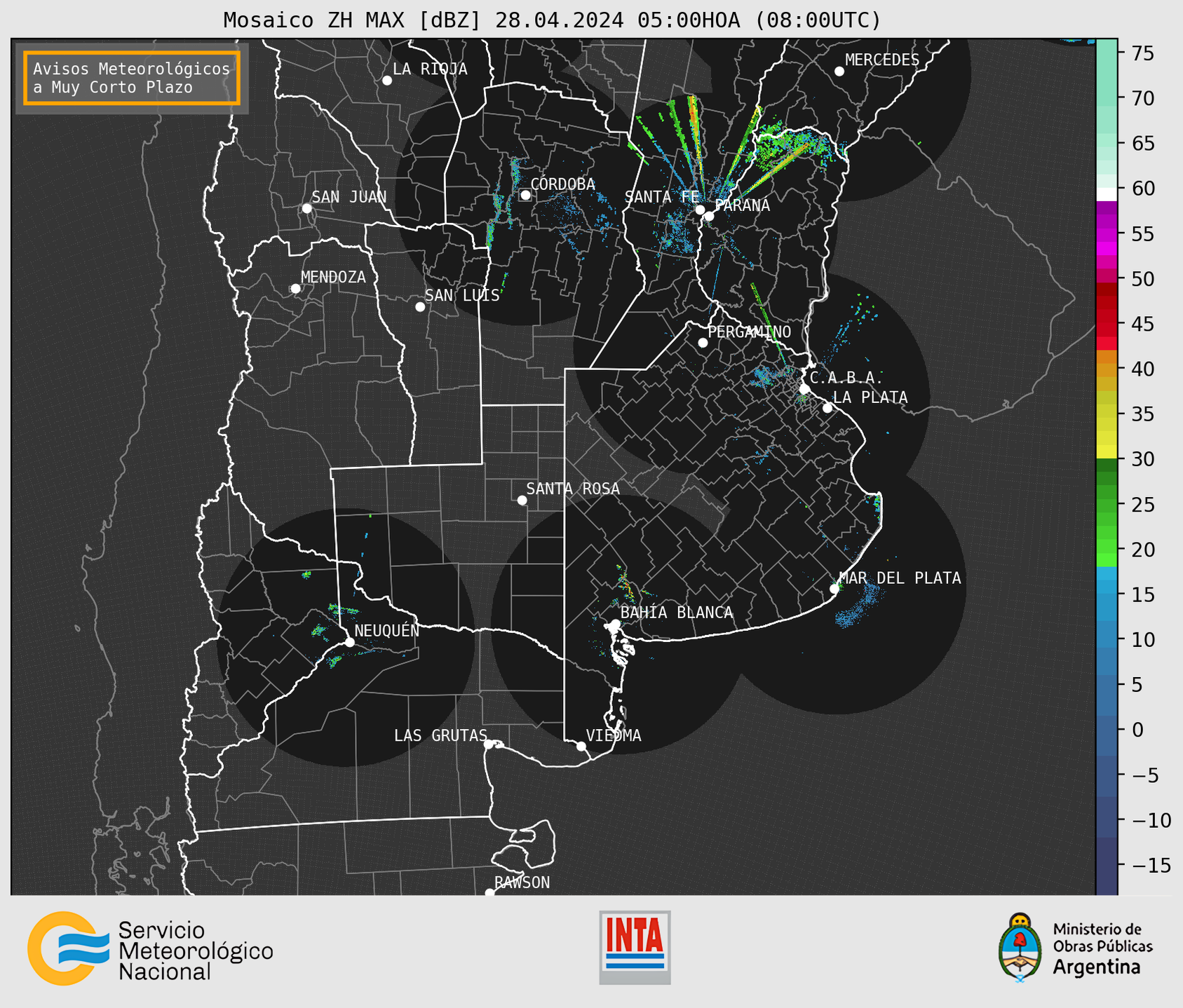
Task: Click the C.A.B.A. city marker dot
Action: [x=804, y=389]
